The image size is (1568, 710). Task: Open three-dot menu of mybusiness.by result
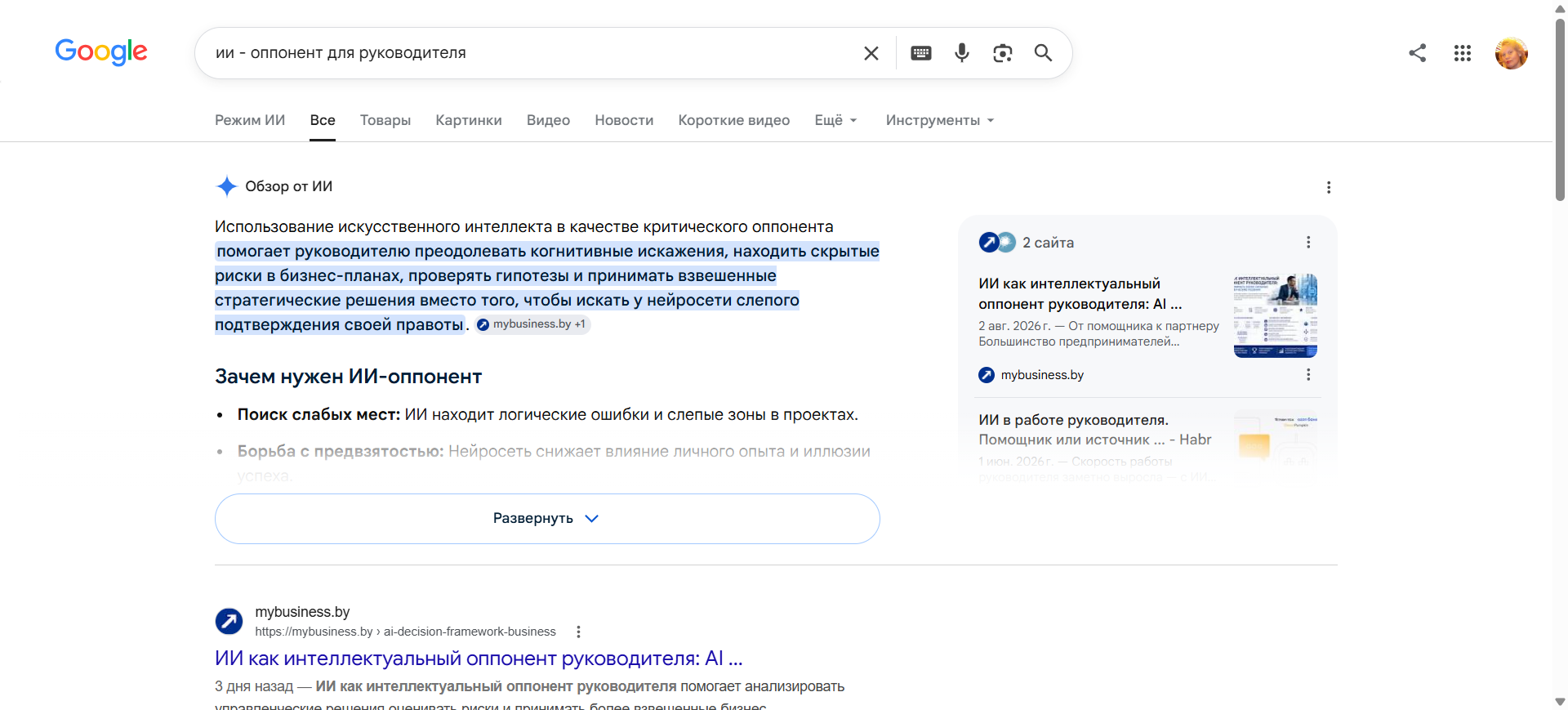pyautogui.click(x=578, y=632)
